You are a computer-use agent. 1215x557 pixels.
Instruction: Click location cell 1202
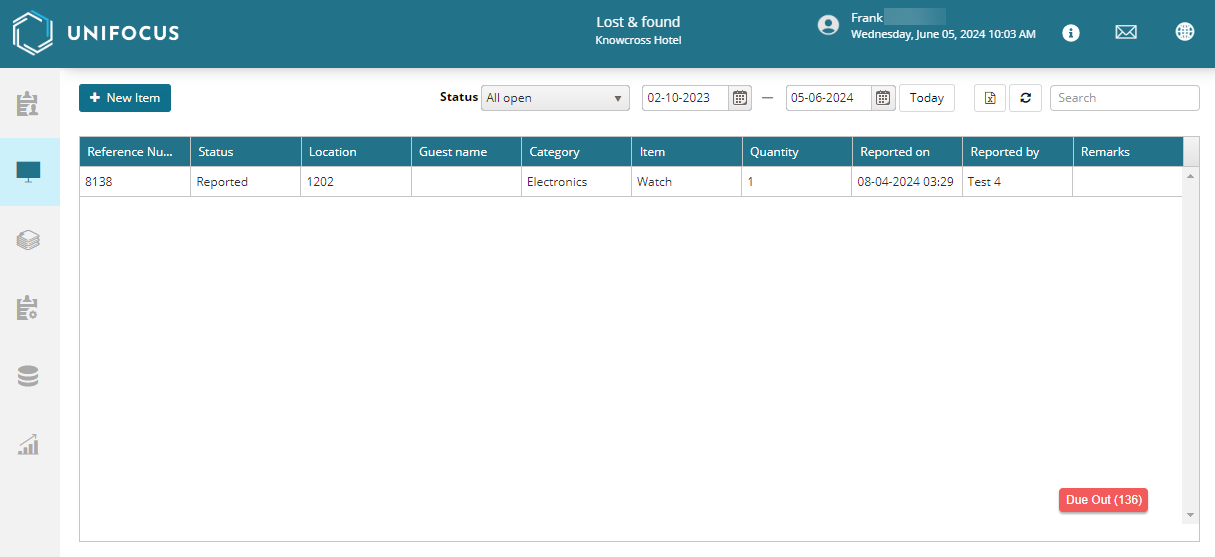pos(356,182)
